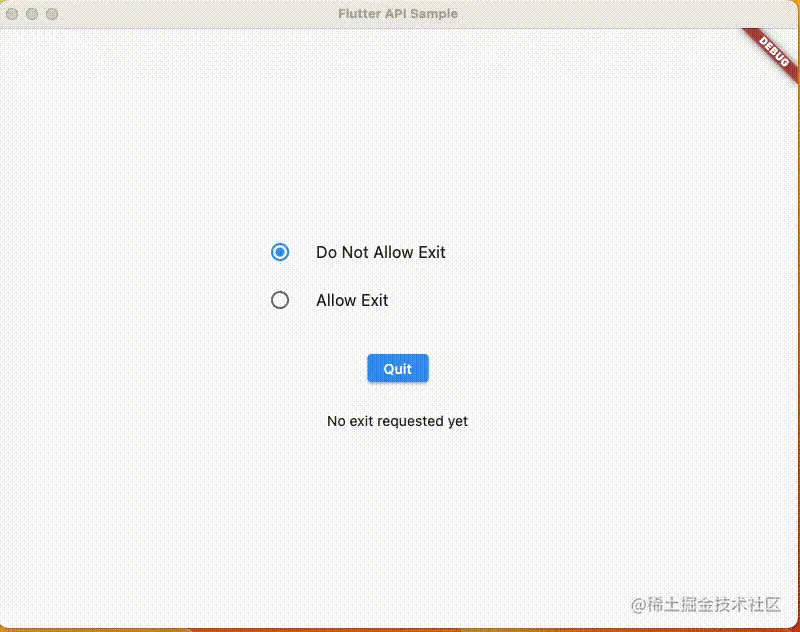
Task: Click the 'Flutter API Sample' title bar text
Action: pos(398,14)
